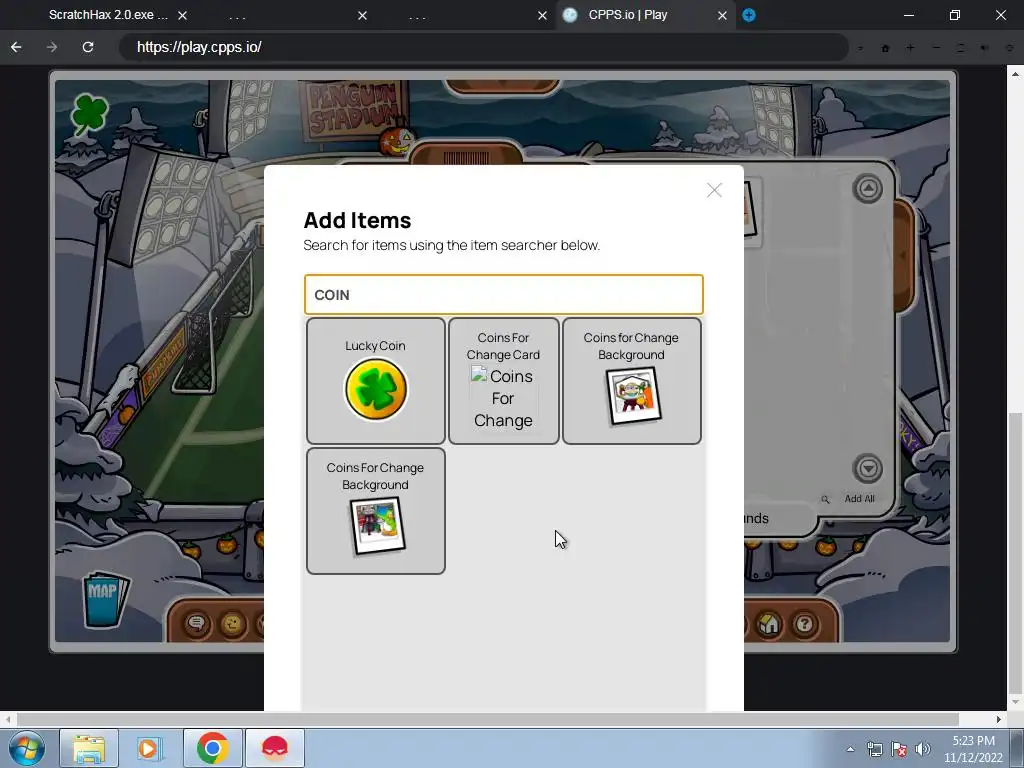Viewport: 1024px width, 768px height.
Task: Select the Coins For Change Card item
Action: (x=504, y=381)
